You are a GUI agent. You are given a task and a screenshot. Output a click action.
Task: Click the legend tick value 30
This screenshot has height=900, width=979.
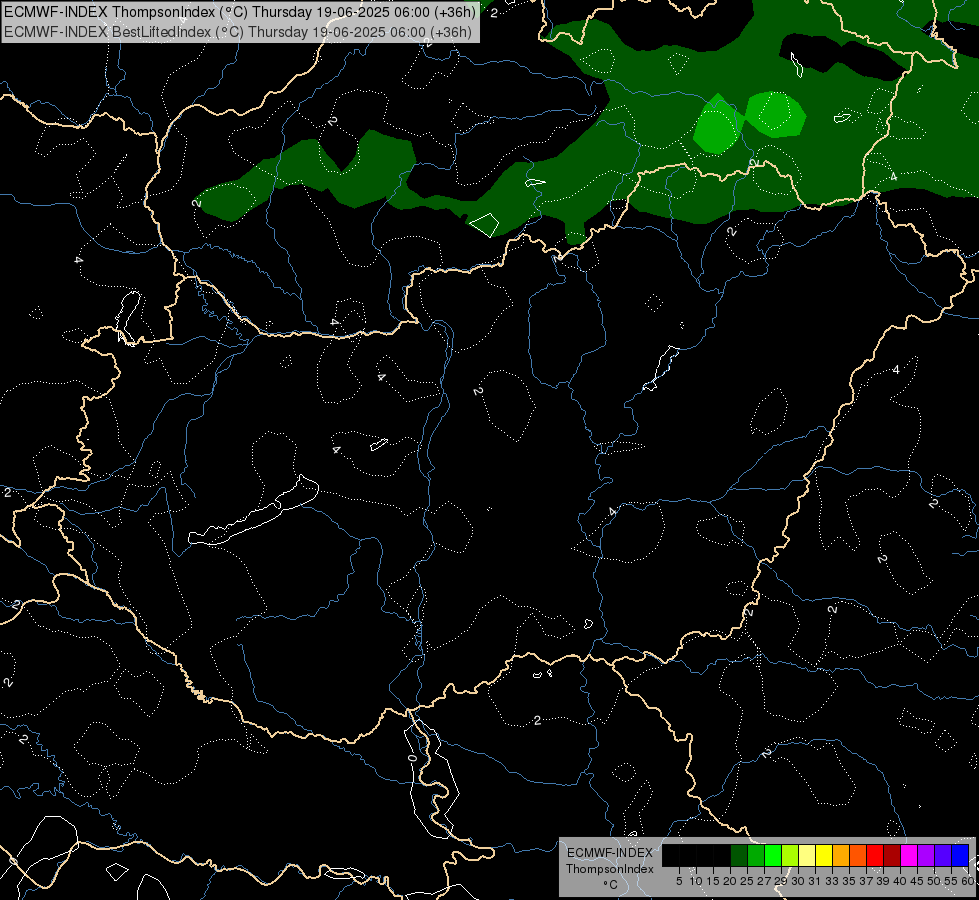[x=798, y=881]
